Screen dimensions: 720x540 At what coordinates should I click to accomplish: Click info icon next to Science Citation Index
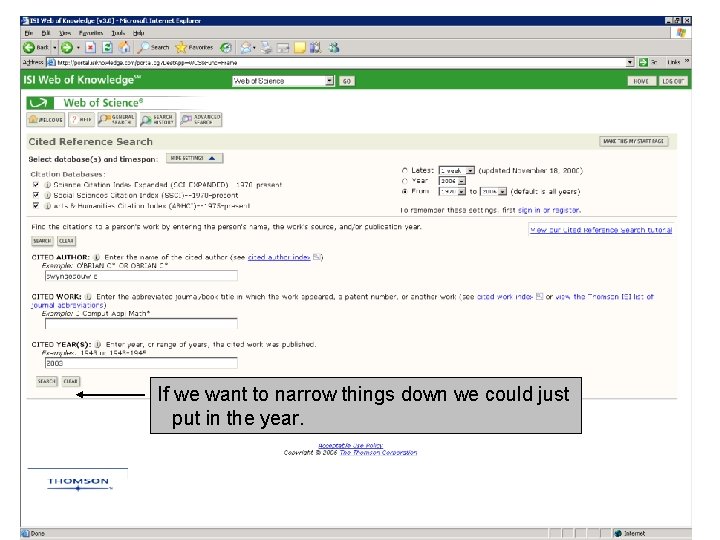pyautogui.click(x=47, y=185)
